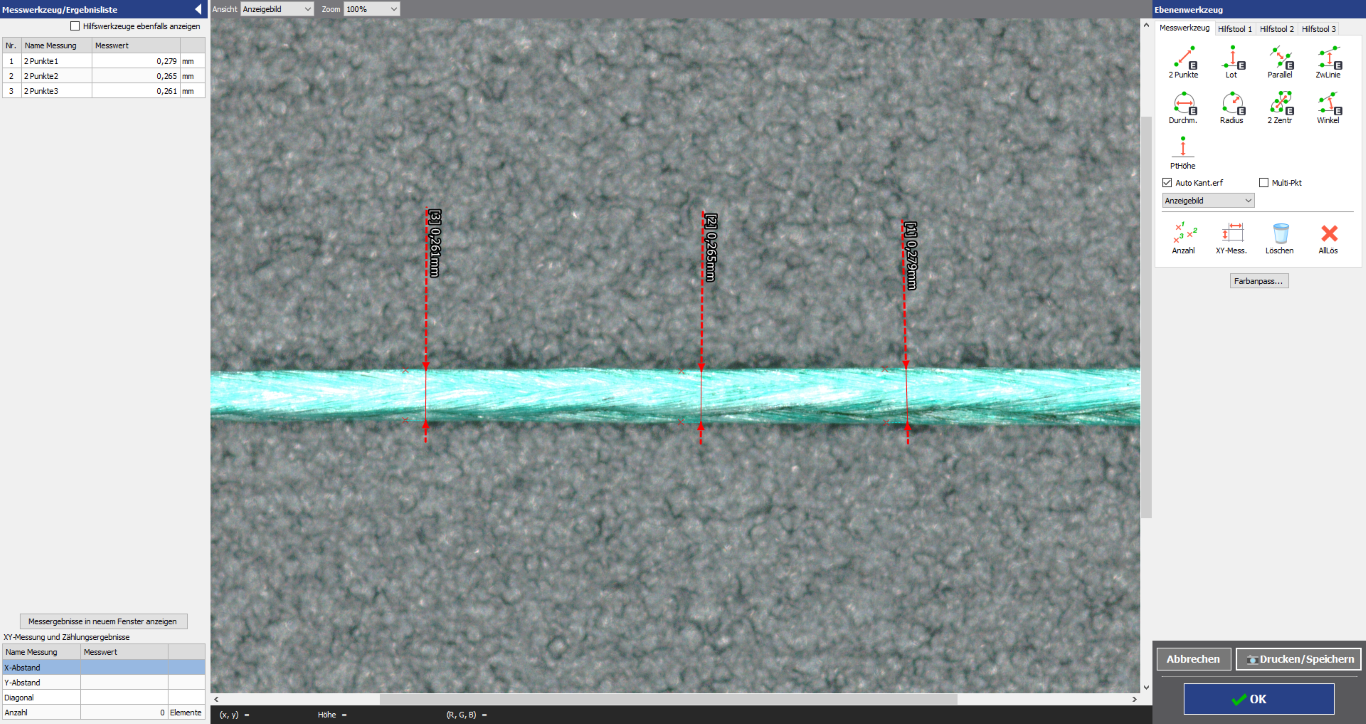Open the Zoom 100% dropdown
1366x724 pixels.
tap(371, 9)
